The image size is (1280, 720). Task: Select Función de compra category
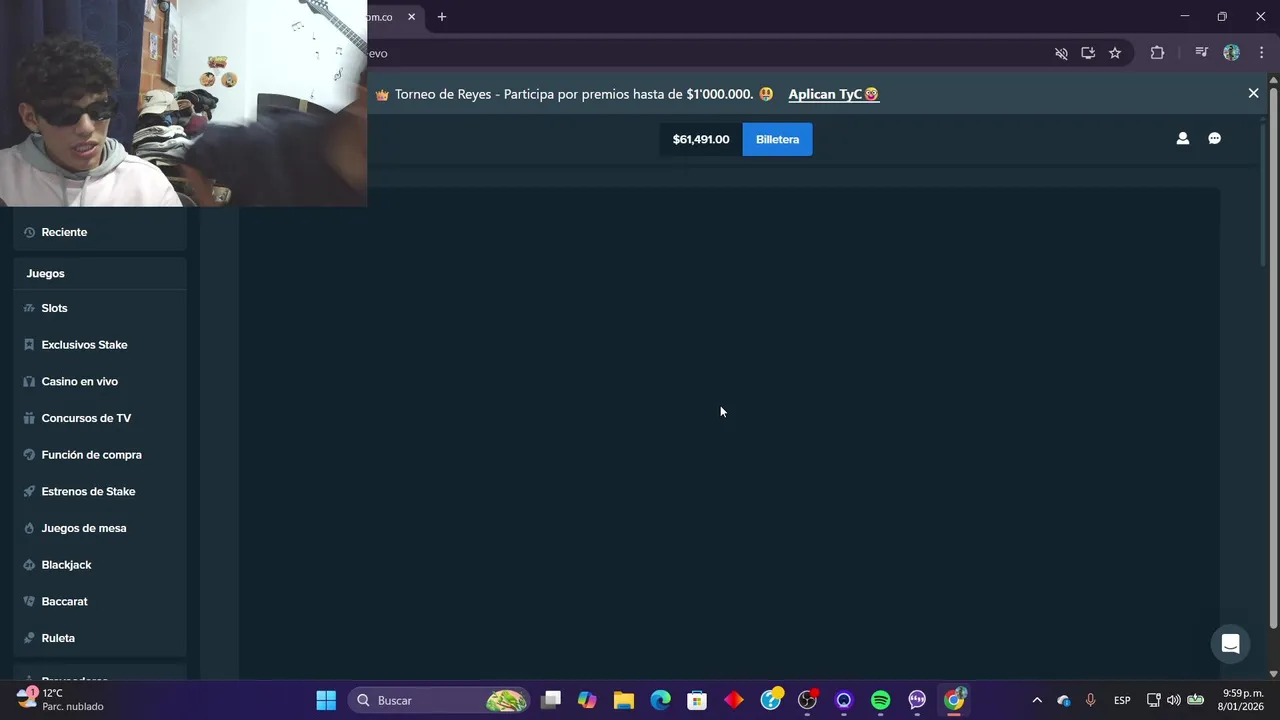coord(100,455)
